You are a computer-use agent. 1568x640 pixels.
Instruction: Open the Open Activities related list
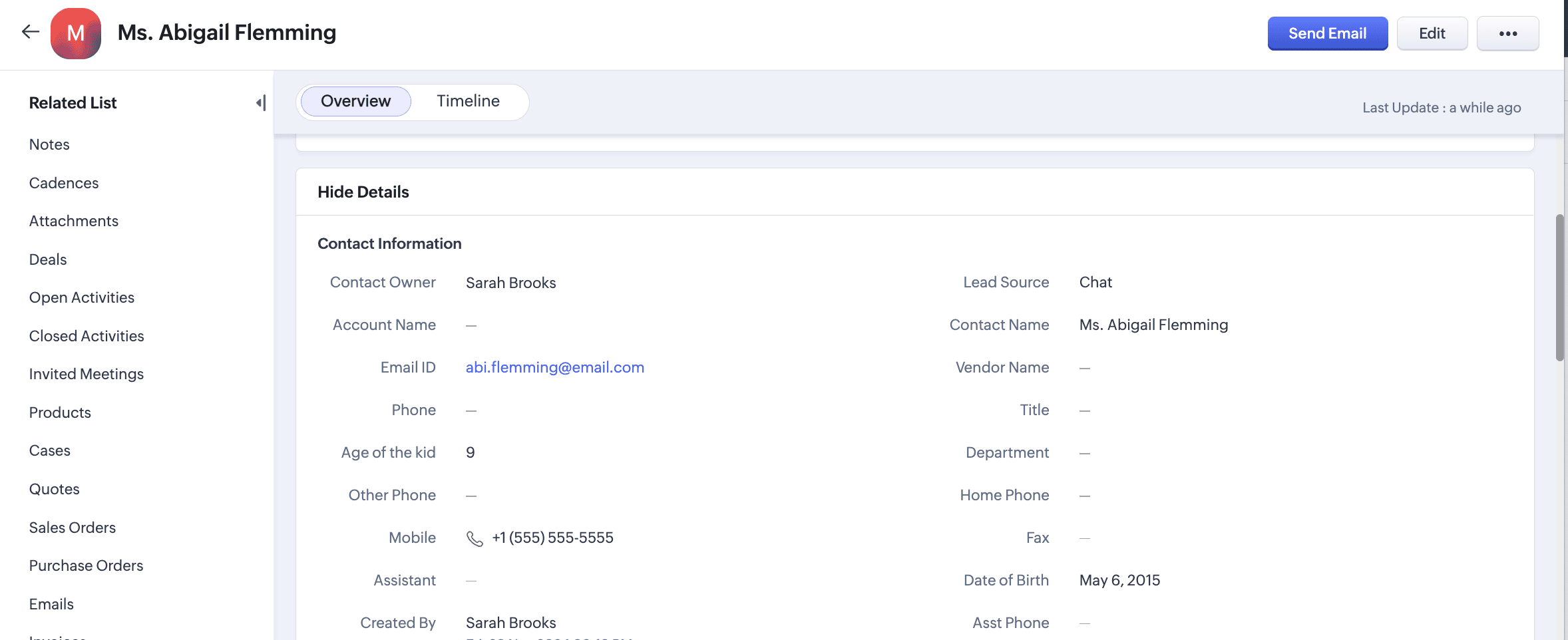pos(82,297)
